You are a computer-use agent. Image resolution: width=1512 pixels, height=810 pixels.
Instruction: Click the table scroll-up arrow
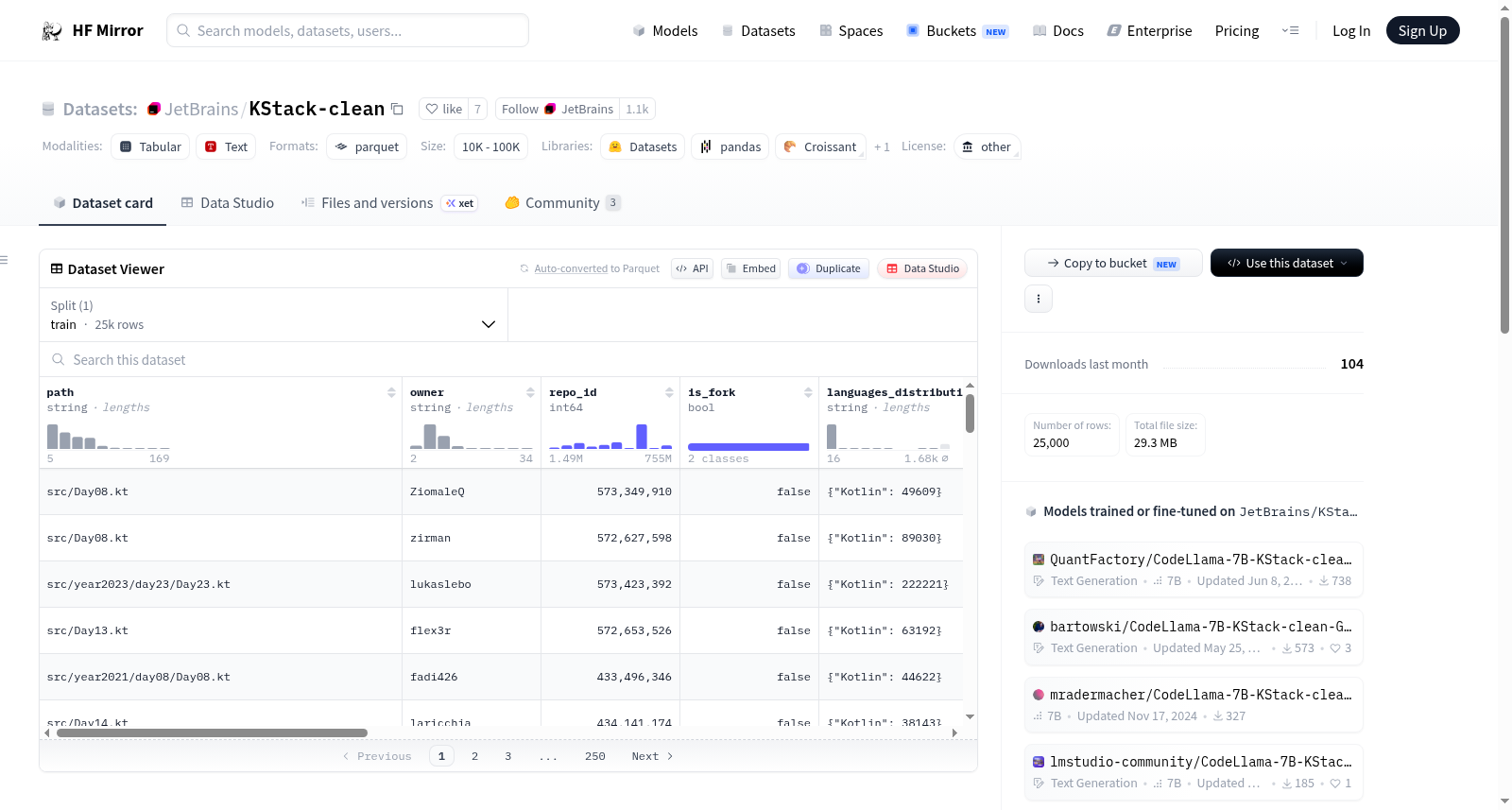coord(970,386)
